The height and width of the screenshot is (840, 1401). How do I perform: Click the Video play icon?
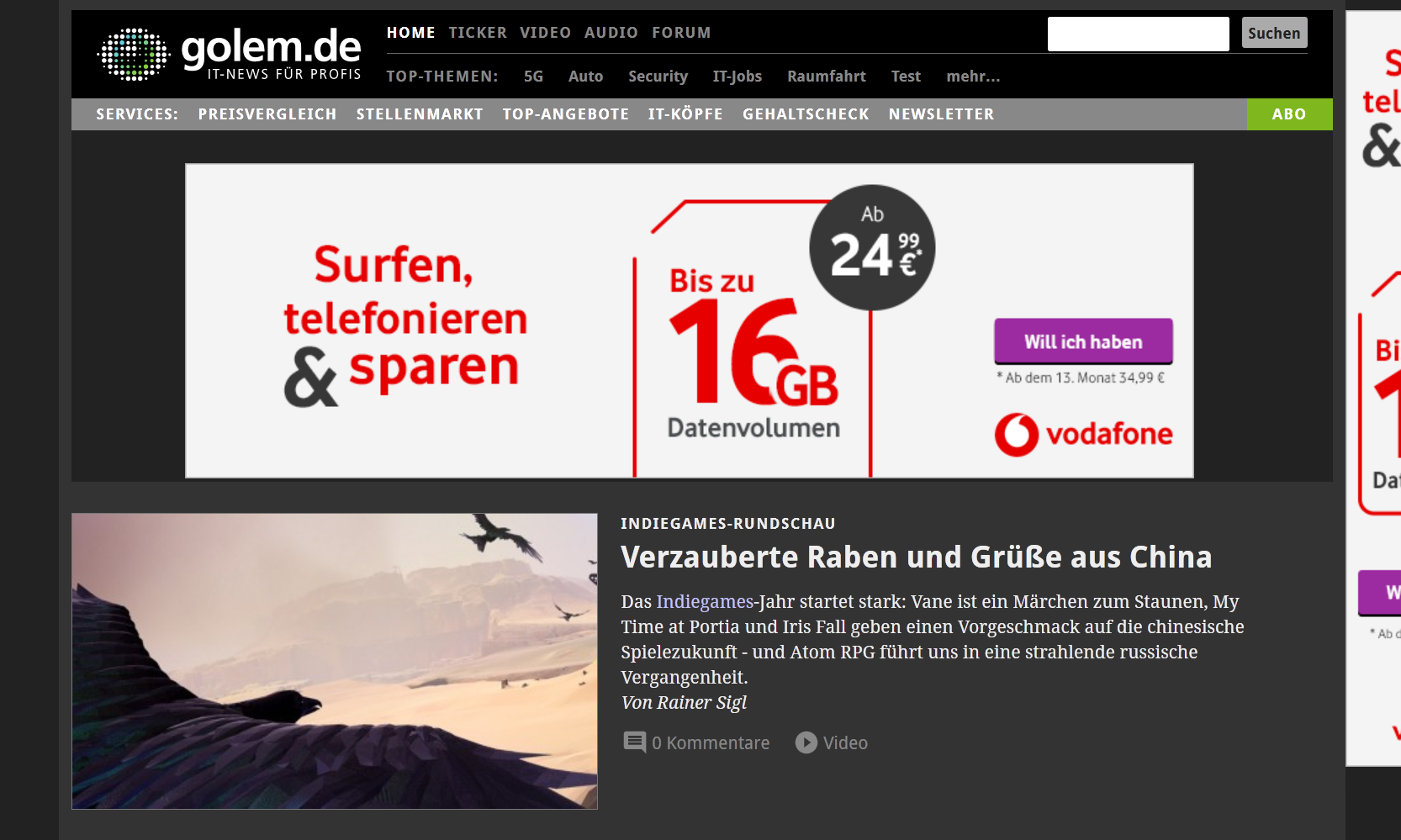coord(806,742)
